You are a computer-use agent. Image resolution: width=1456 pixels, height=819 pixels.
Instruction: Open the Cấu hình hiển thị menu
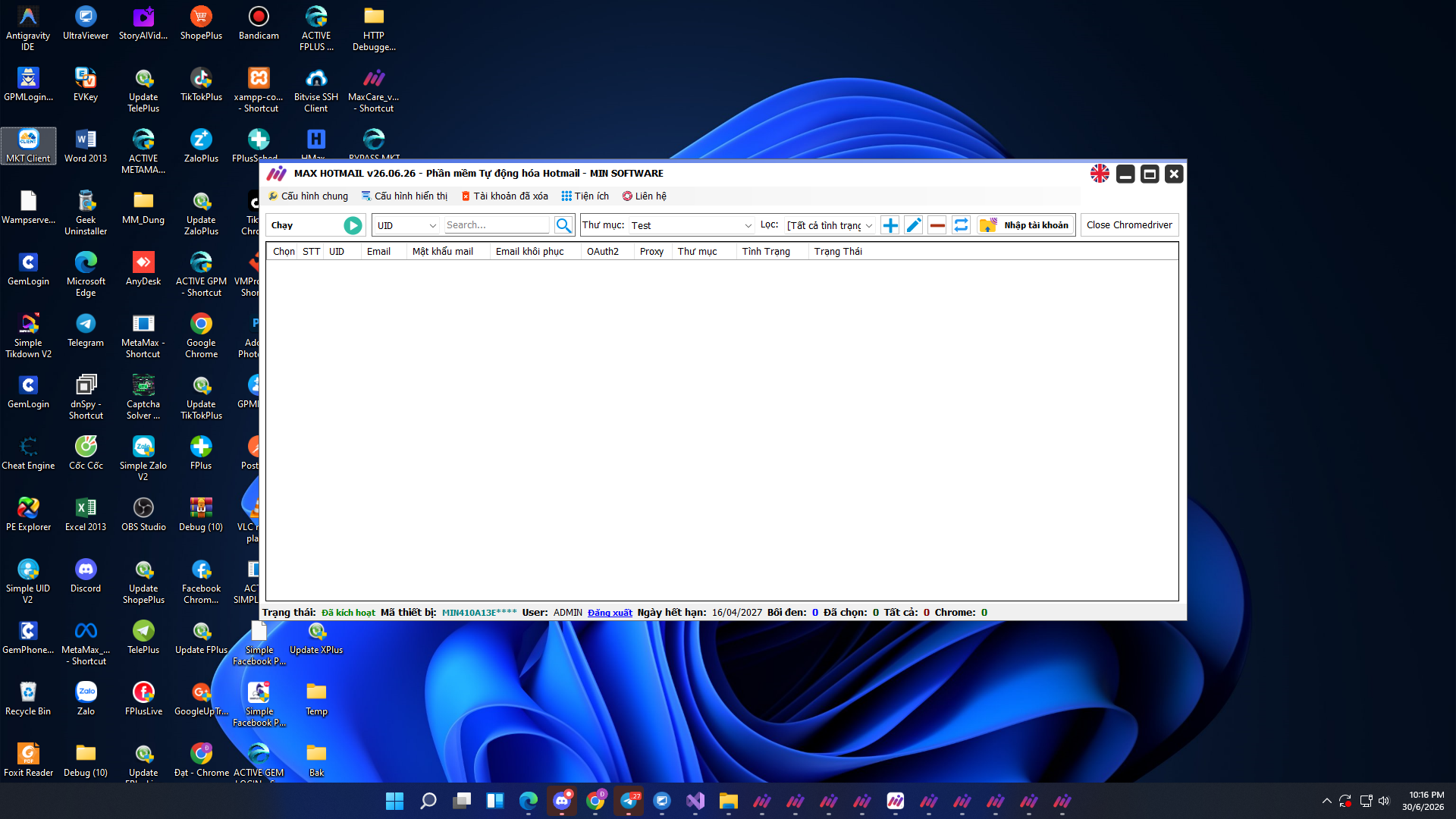click(x=404, y=196)
